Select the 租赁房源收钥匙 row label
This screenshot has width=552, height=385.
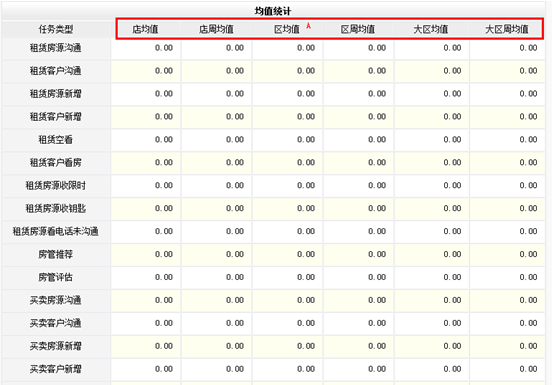[x=56, y=208]
